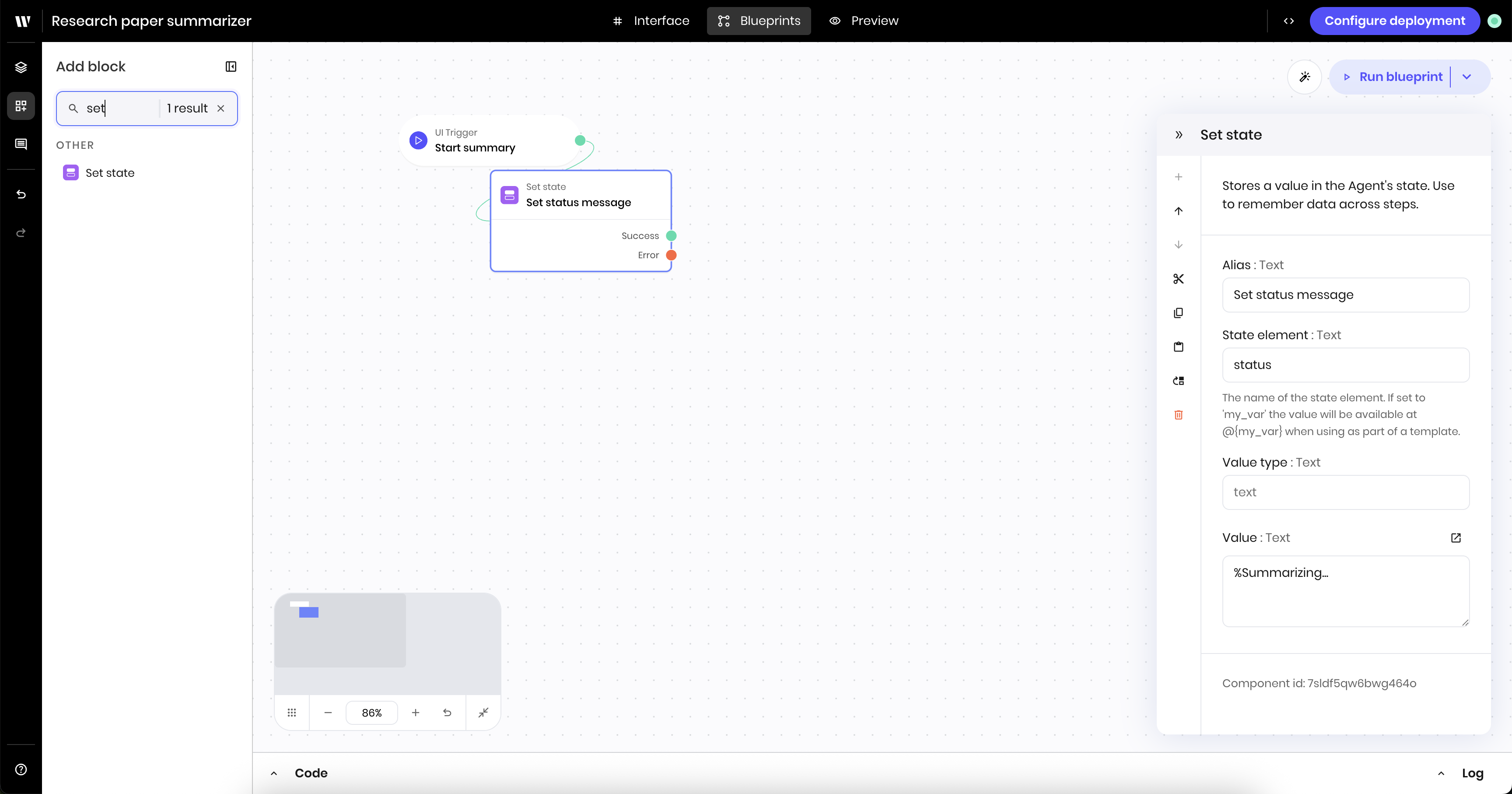Screen dimensions: 1512x794
Task: Open the Run blueprint dropdown arrow
Action: coord(1466,77)
